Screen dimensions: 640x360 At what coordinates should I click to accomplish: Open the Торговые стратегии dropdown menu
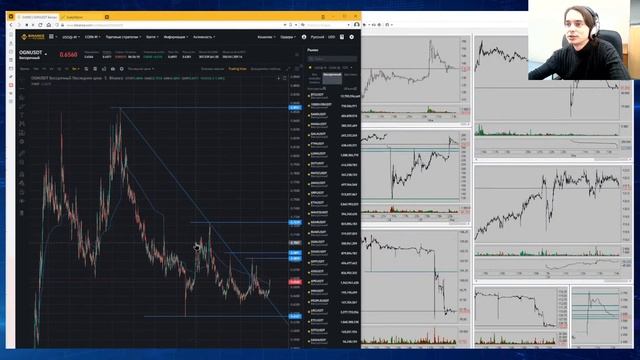tap(123, 37)
